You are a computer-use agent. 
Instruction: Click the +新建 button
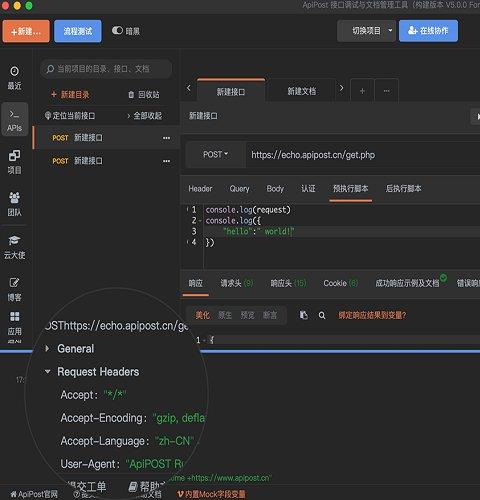tap(26, 31)
